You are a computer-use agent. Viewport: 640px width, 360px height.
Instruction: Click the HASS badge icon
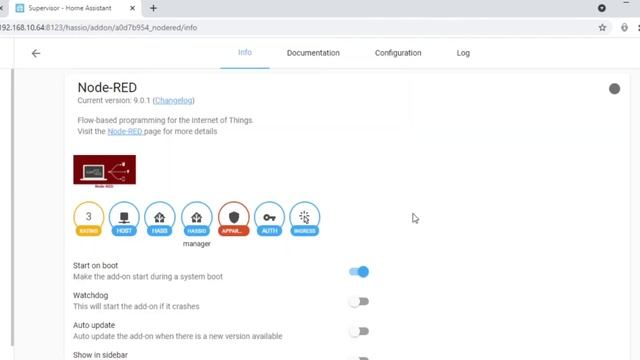coord(160,219)
